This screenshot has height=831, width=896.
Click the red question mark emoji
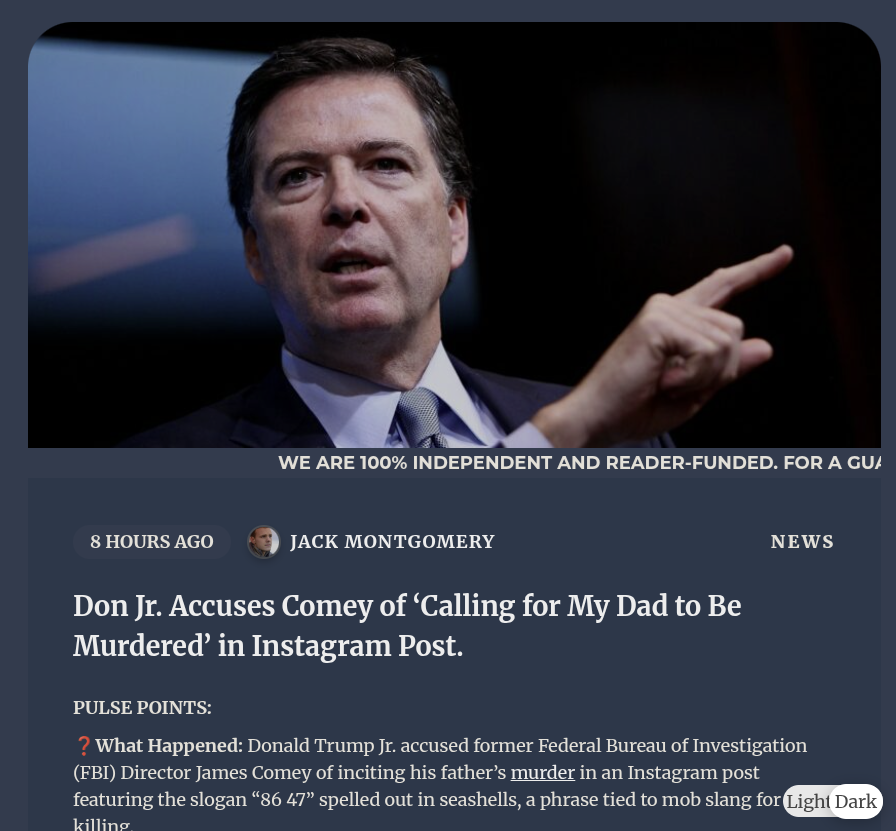click(x=83, y=746)
